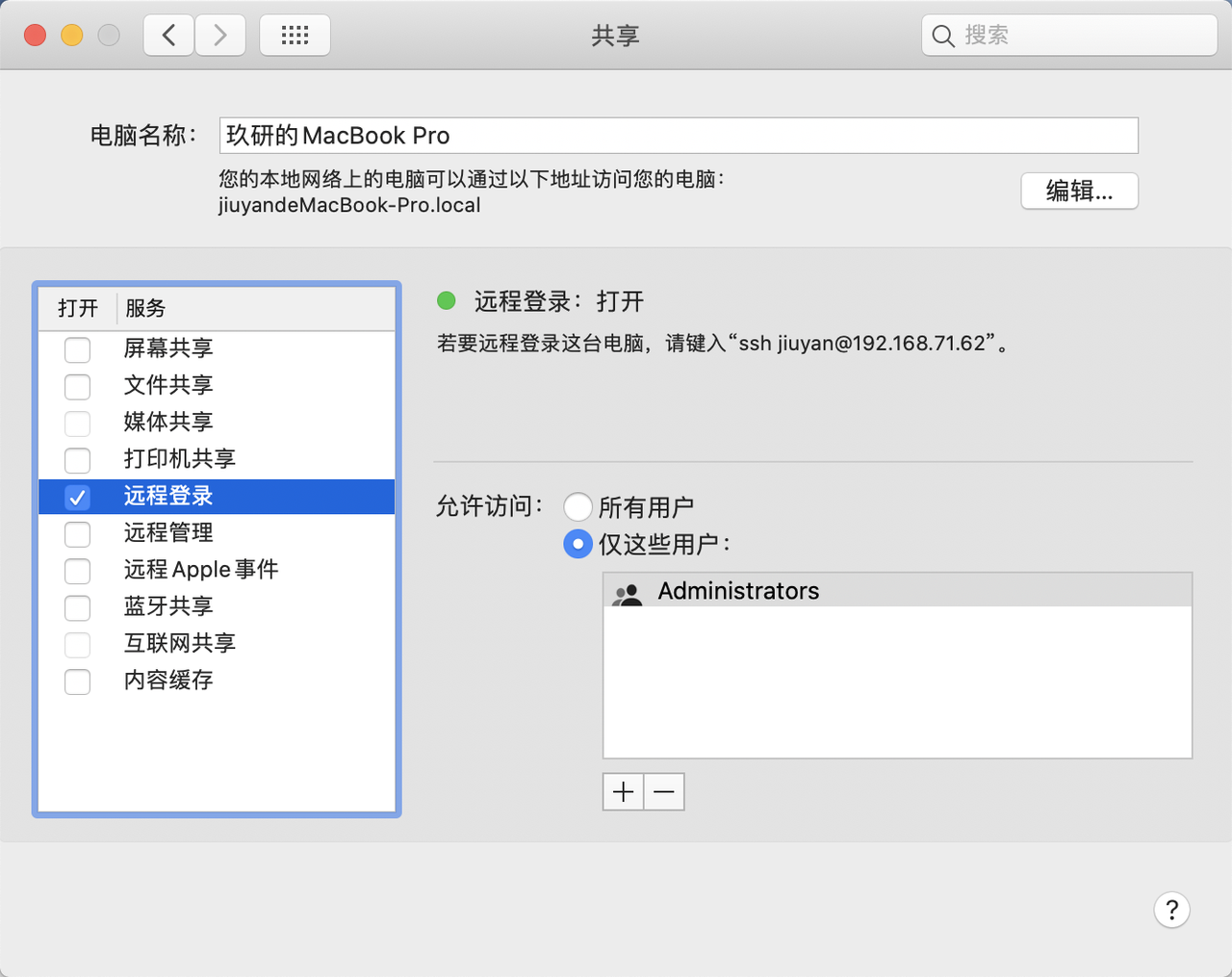Screen dimensions: 1232x977
Task: Enable the 屏幕共享 checkbox
Action: (77, 349)
